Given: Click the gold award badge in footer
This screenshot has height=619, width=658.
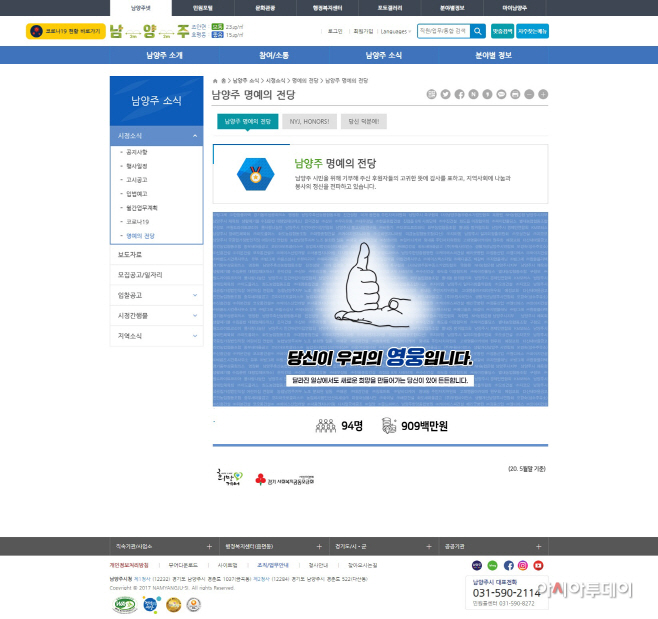Looking at the screenshot, I should [x=173, y=605].
